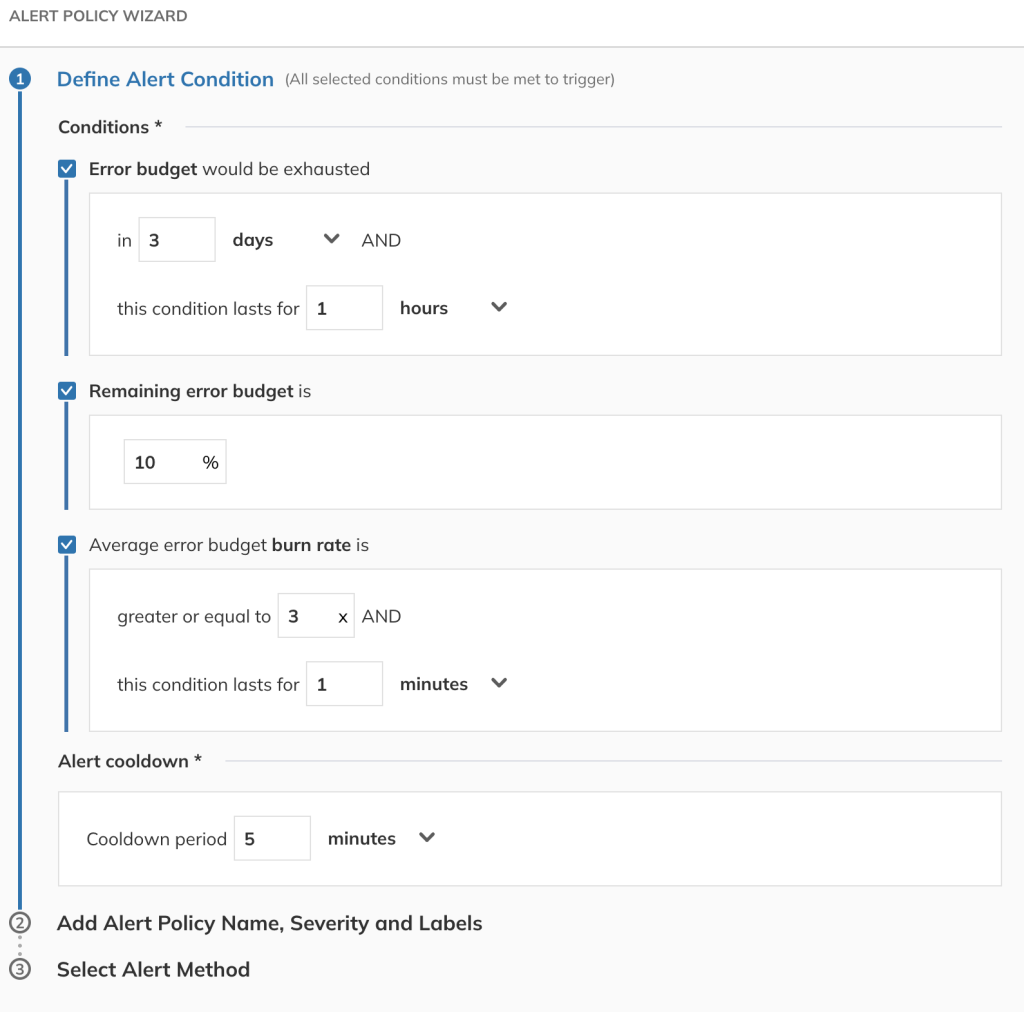Screen dimensions: 1024x1012
Task: Open the minutes dropdown under burn rate
Action: click(497, 683)
